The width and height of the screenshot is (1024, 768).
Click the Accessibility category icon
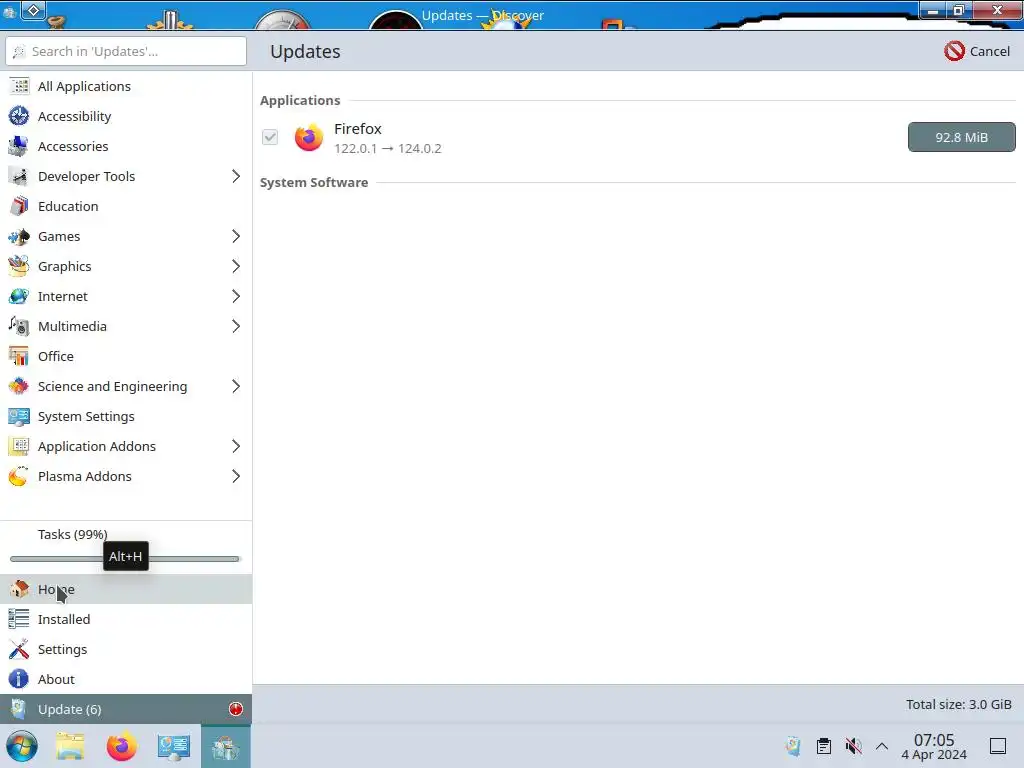click(x=19, y=116)
